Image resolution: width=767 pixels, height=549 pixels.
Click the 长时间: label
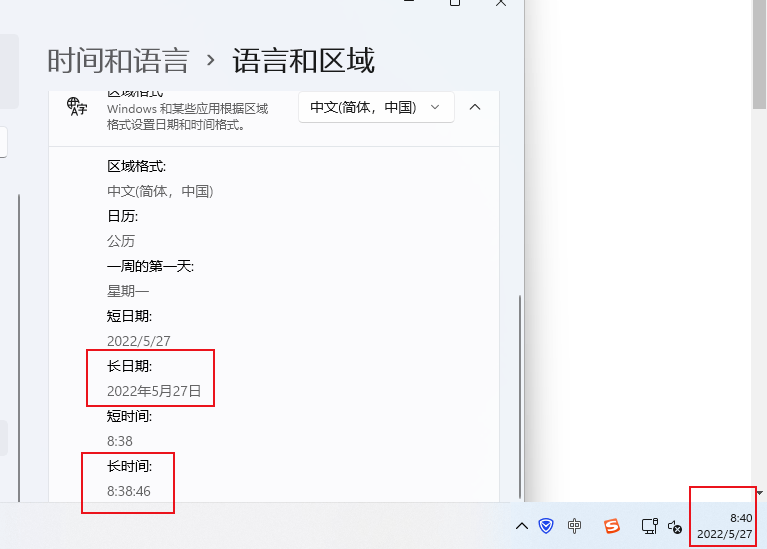(x=129, y=466)
